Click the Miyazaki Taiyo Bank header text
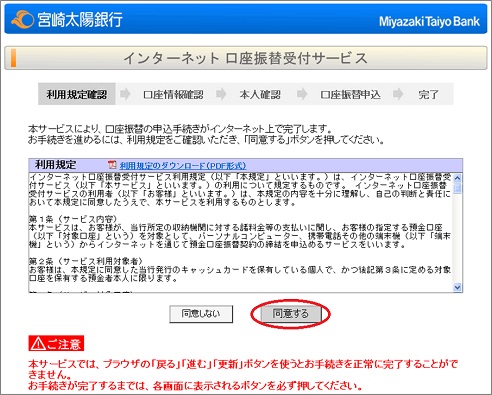The width and height of the screenshot is (492, 395). [429, 22]
